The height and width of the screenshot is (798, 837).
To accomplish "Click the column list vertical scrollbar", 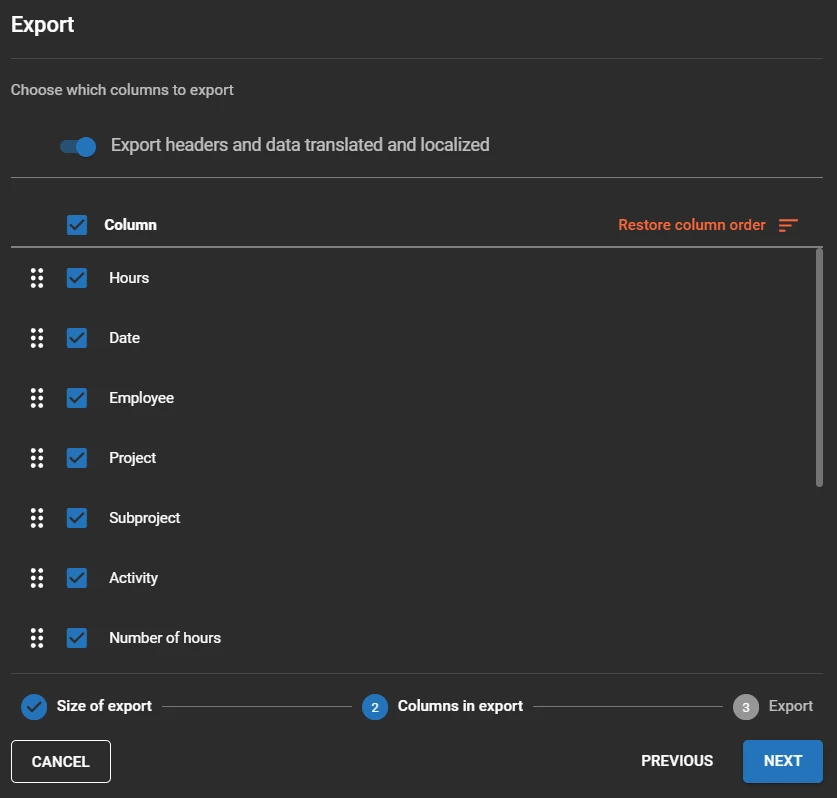I will [x=819, y=367].
